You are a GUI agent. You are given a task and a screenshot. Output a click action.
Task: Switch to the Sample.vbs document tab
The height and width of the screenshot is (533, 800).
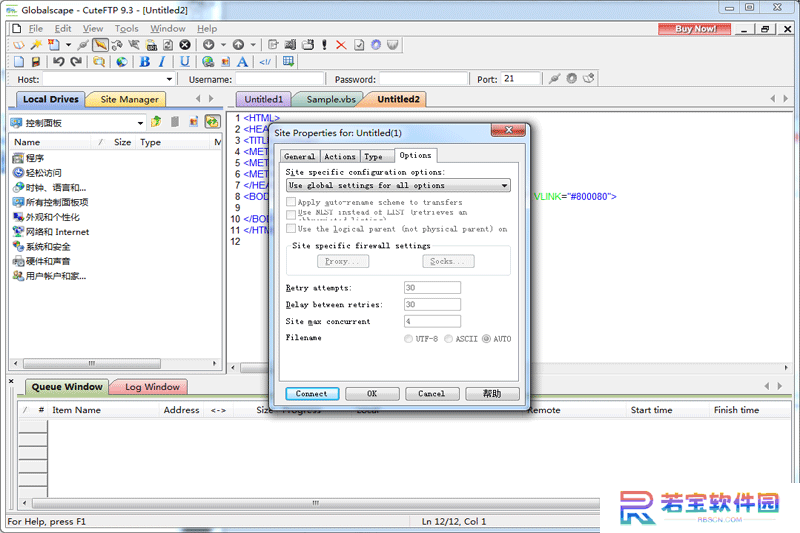331,99
